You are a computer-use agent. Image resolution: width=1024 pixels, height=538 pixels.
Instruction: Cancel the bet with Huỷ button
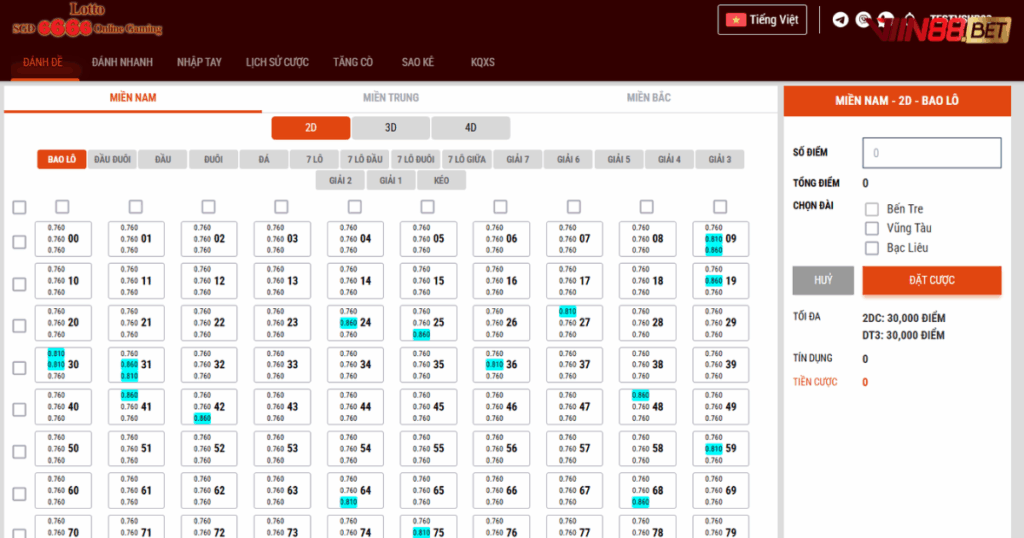click(823, 280)
